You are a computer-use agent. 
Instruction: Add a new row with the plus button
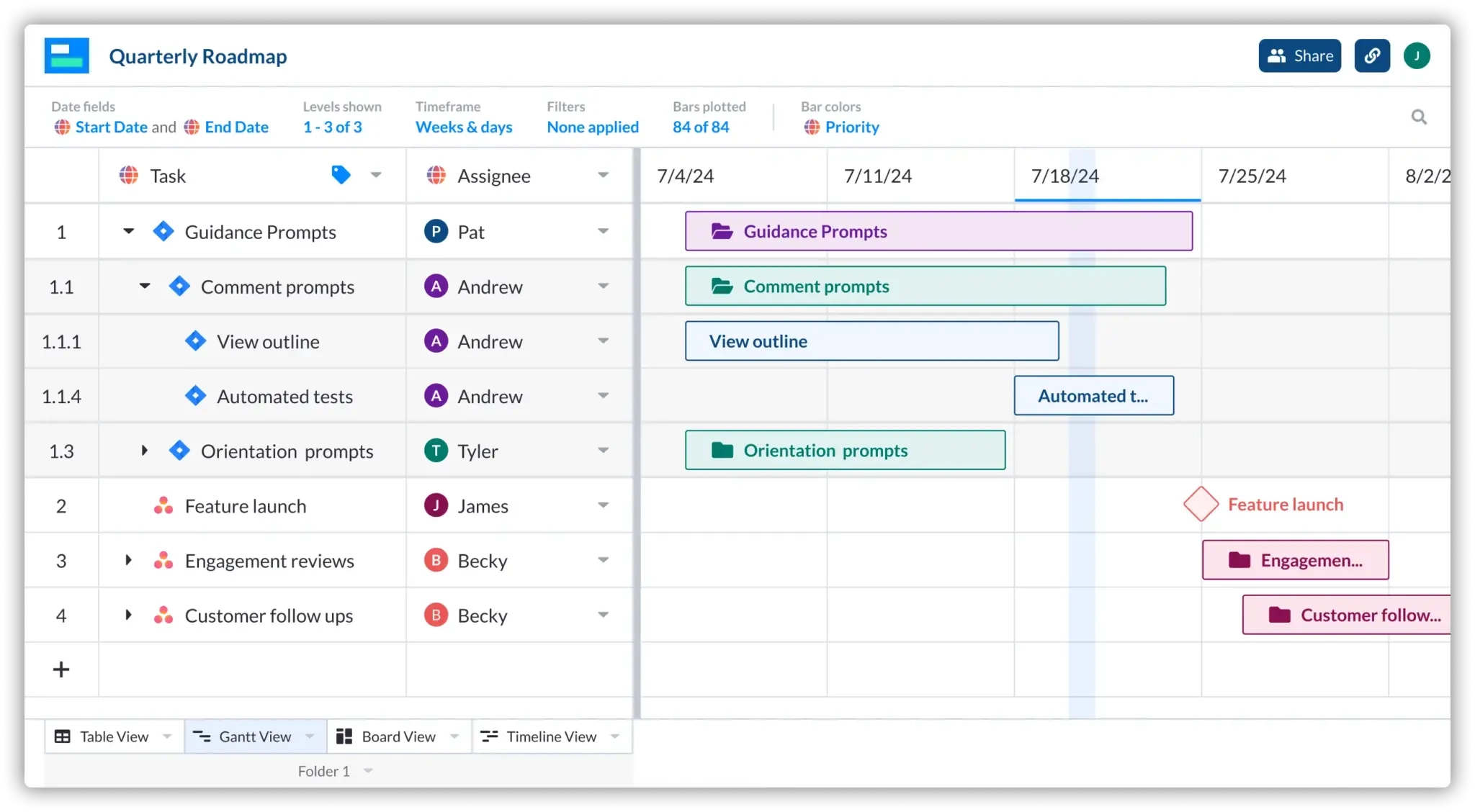pyautogui.click(x=61, y=669)
